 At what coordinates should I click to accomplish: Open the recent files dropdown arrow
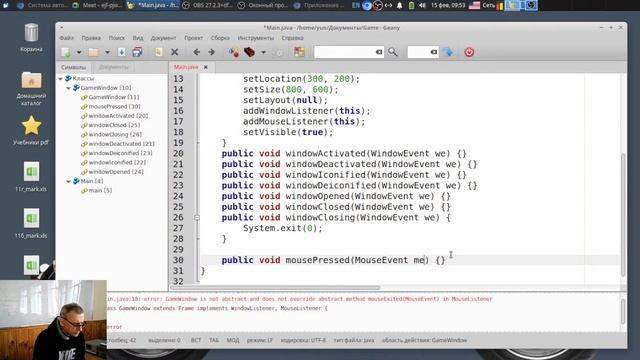click(x=107, y=52)
